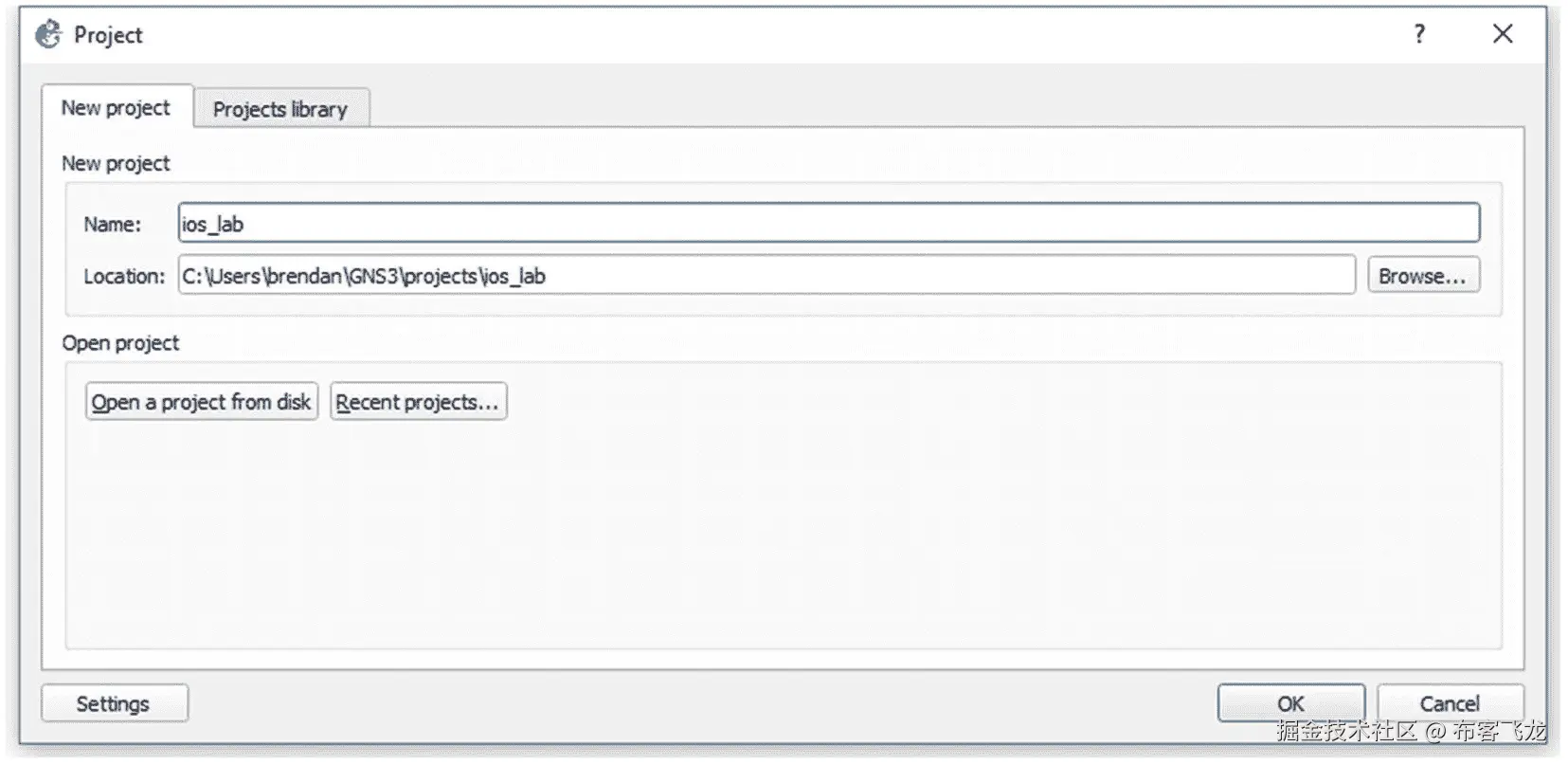Click the "Project" title bar text
Image resolution: width=1568 pixels, height=765 pixels.
108,35
